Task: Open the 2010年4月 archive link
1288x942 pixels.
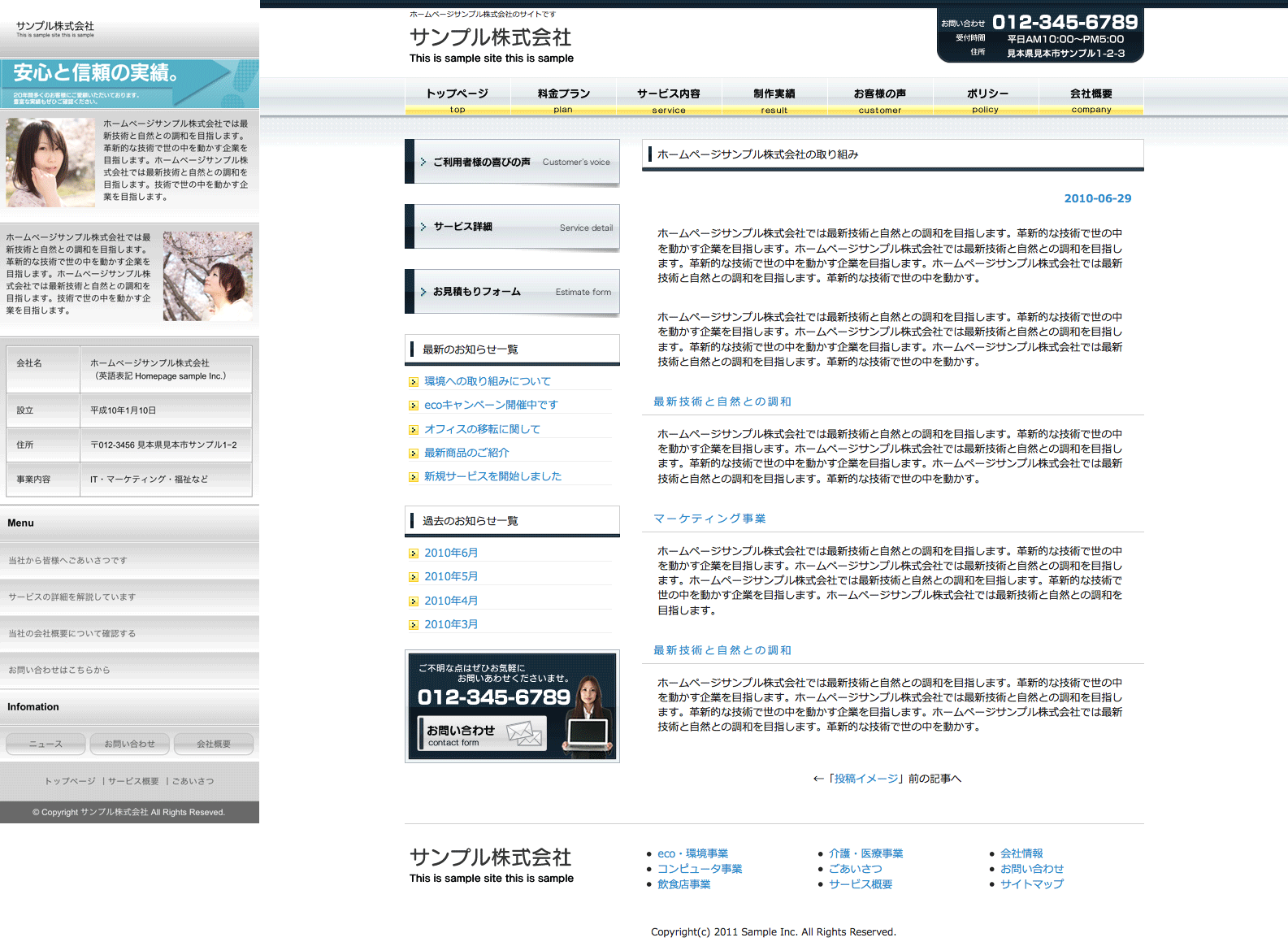Action: point(451,601)
